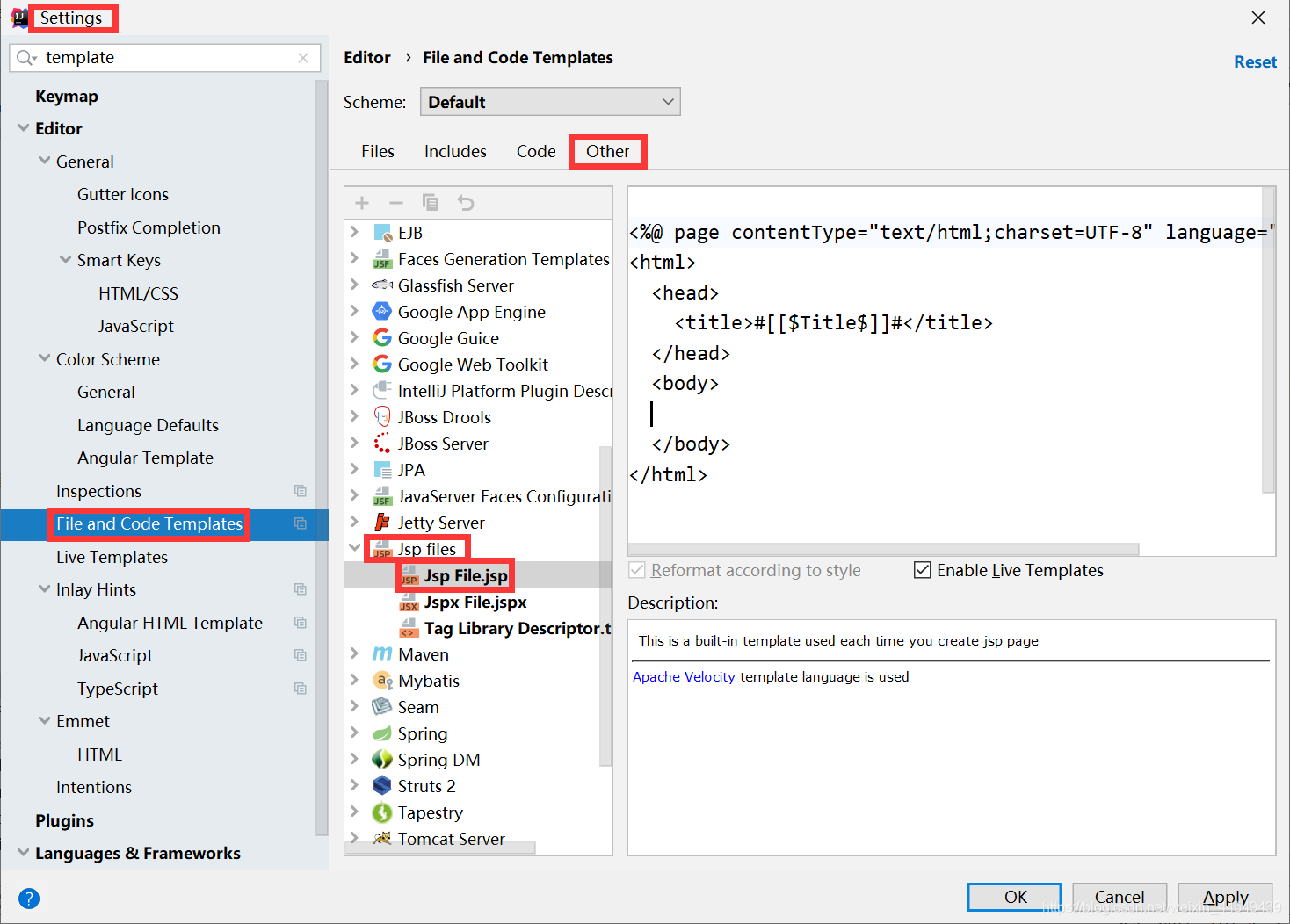Select Keymap in the settings sidebar
Viewport: 1290px width, 924px height.
tap(67, 96)
